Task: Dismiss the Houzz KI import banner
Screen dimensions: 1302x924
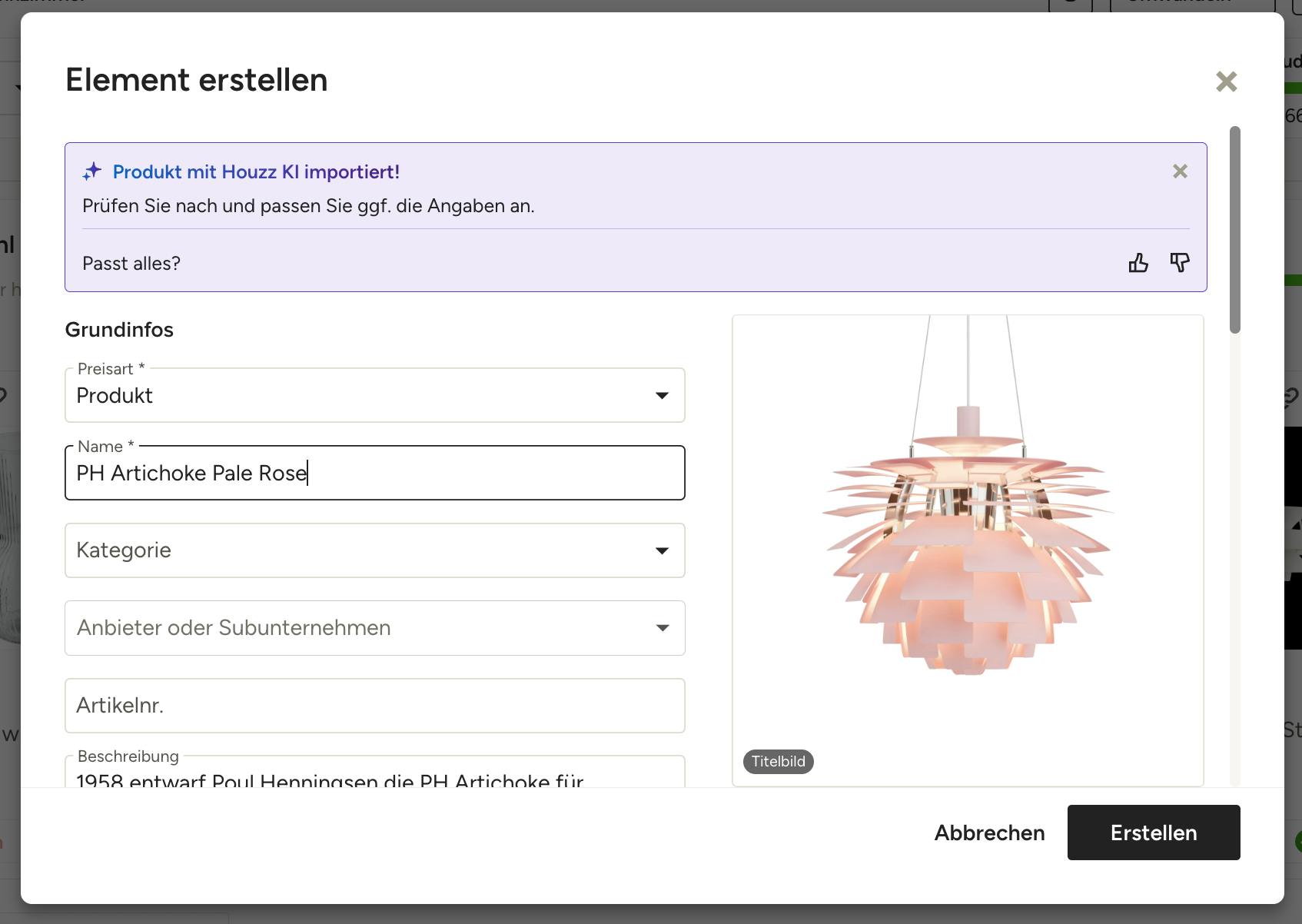Action: pyautogui.click(x=1180, y=171)
